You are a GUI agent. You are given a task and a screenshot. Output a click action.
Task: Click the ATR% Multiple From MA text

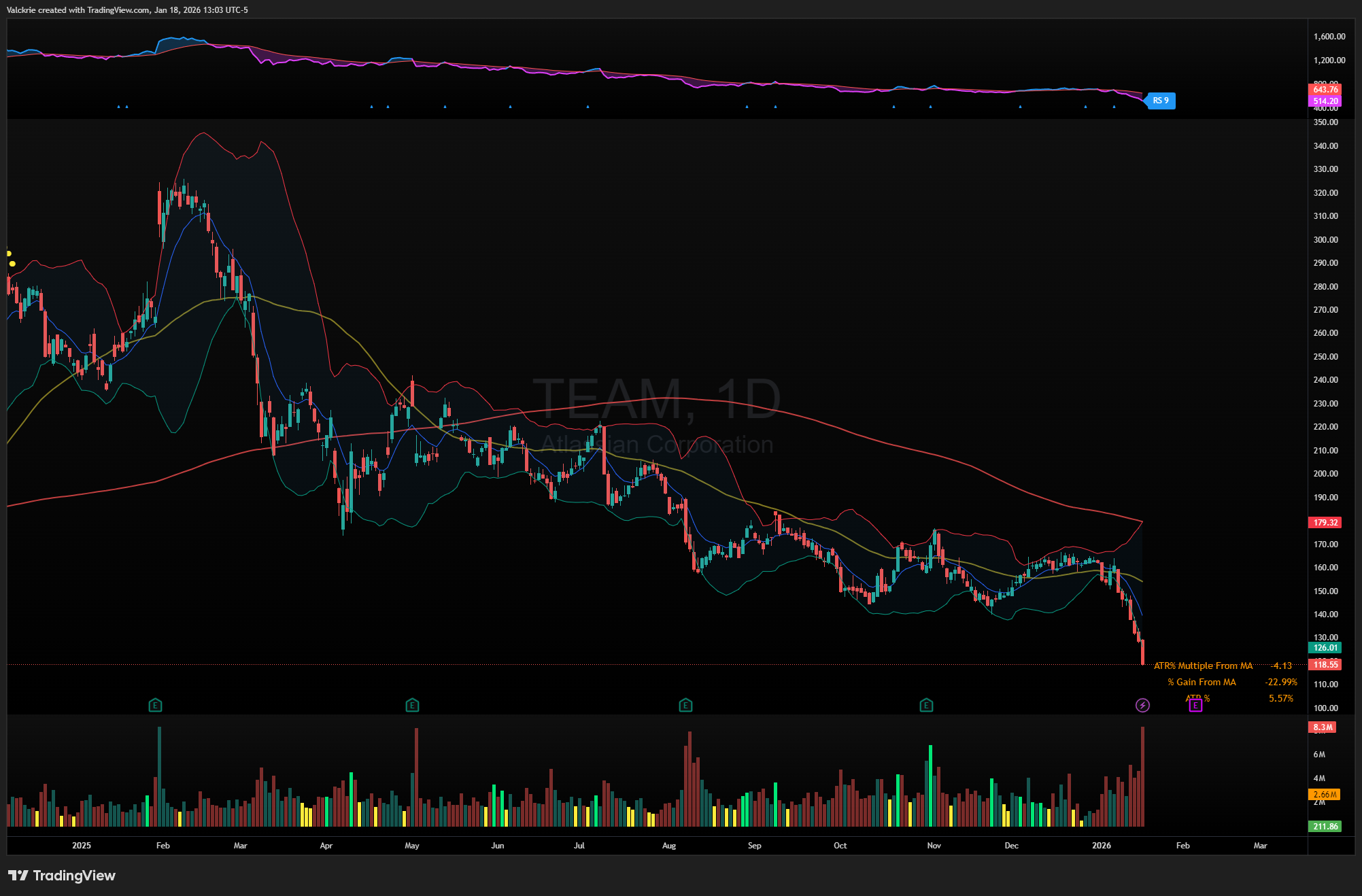coord(1202,666)
